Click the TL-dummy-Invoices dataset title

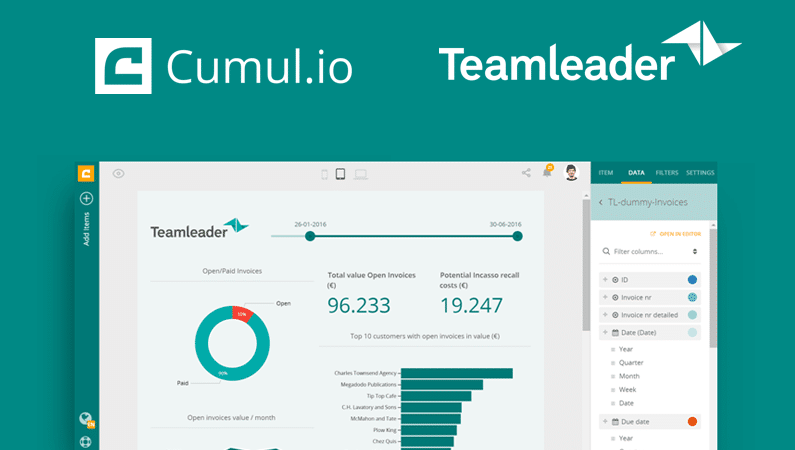click(x=647, y=202)
